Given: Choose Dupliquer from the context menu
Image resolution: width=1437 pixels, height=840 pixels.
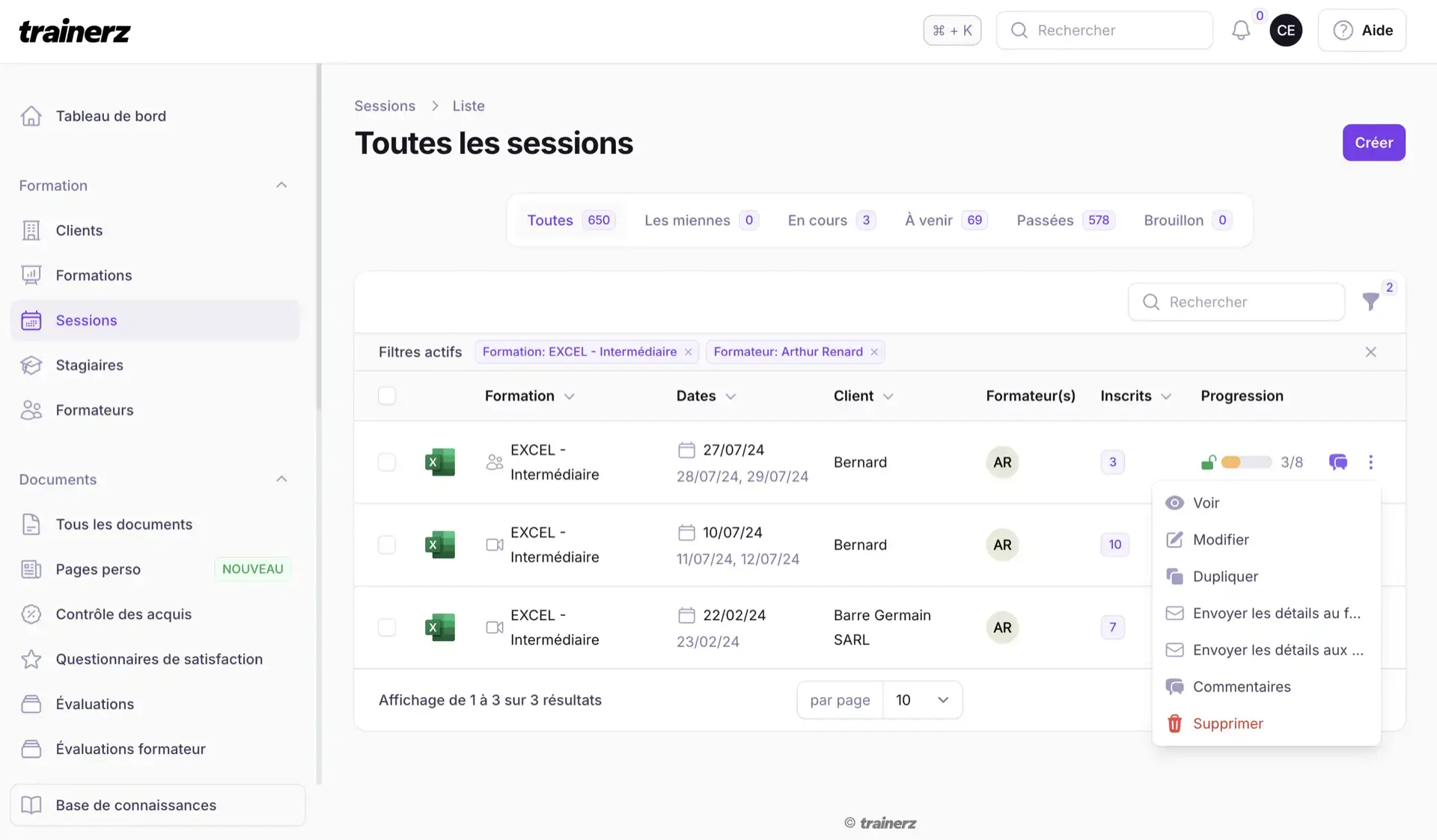Looking at the screenshot, I should tap(1225, 577).
